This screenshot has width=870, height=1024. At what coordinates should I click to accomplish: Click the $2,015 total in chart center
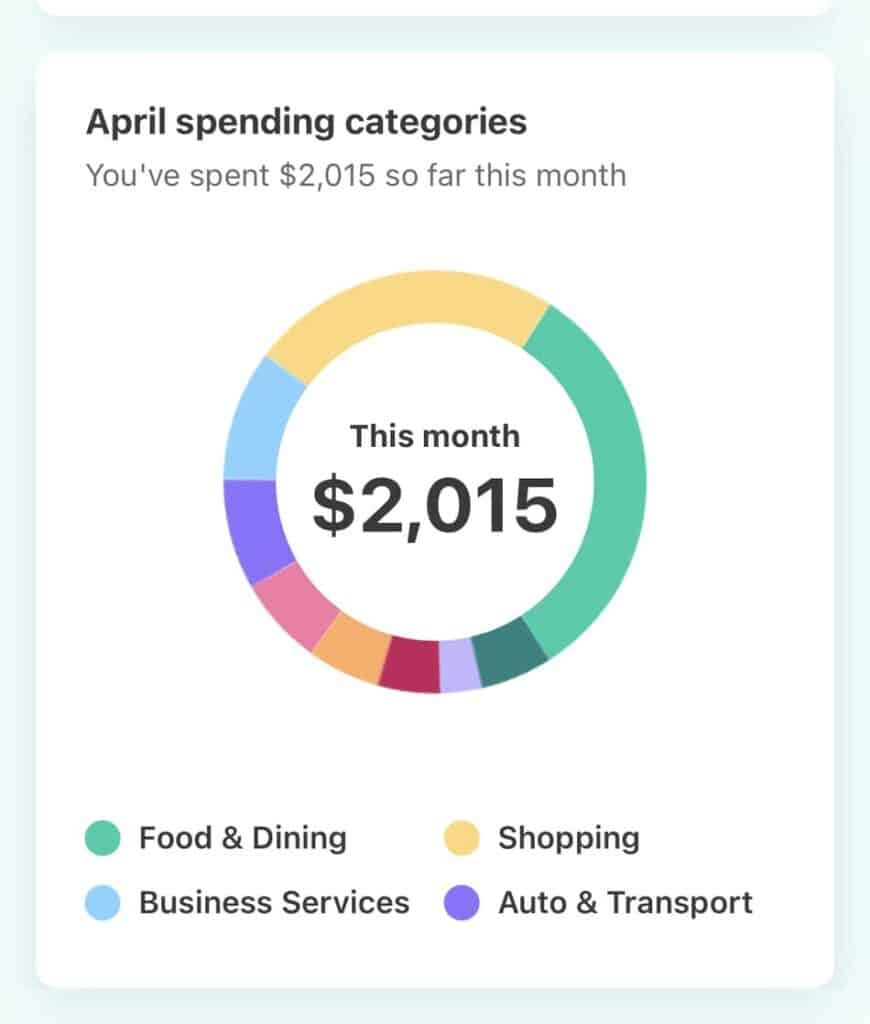pyautogui.click(x=435, y=506)
